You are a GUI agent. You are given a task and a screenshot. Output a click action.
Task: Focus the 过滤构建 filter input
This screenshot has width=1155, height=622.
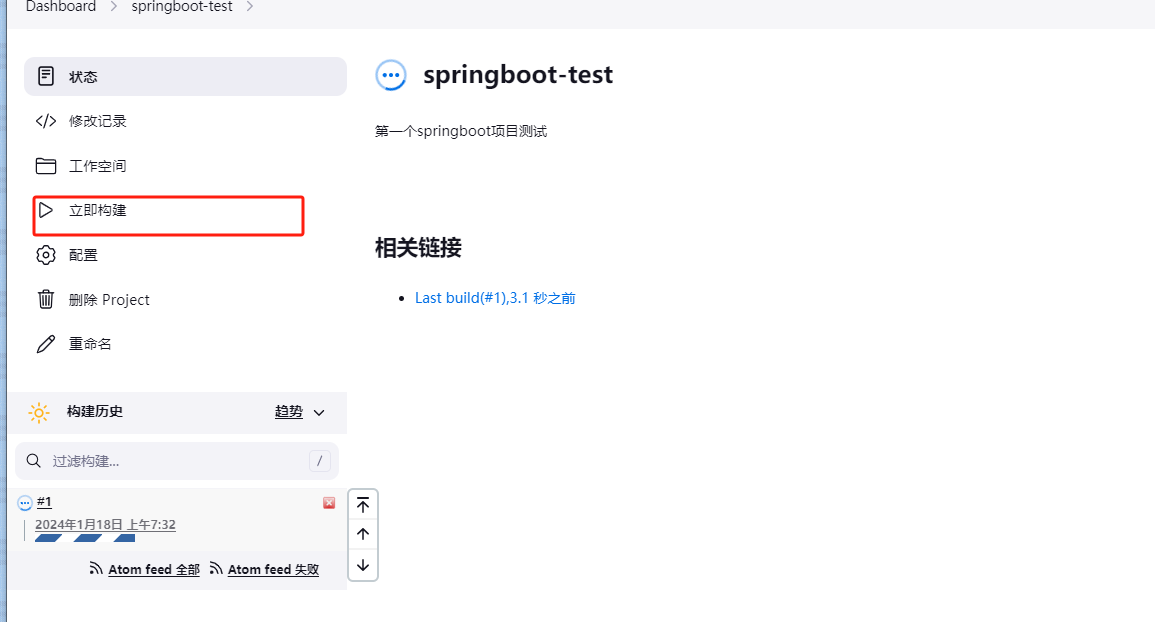pyautogui.click(x=177, y=461)
